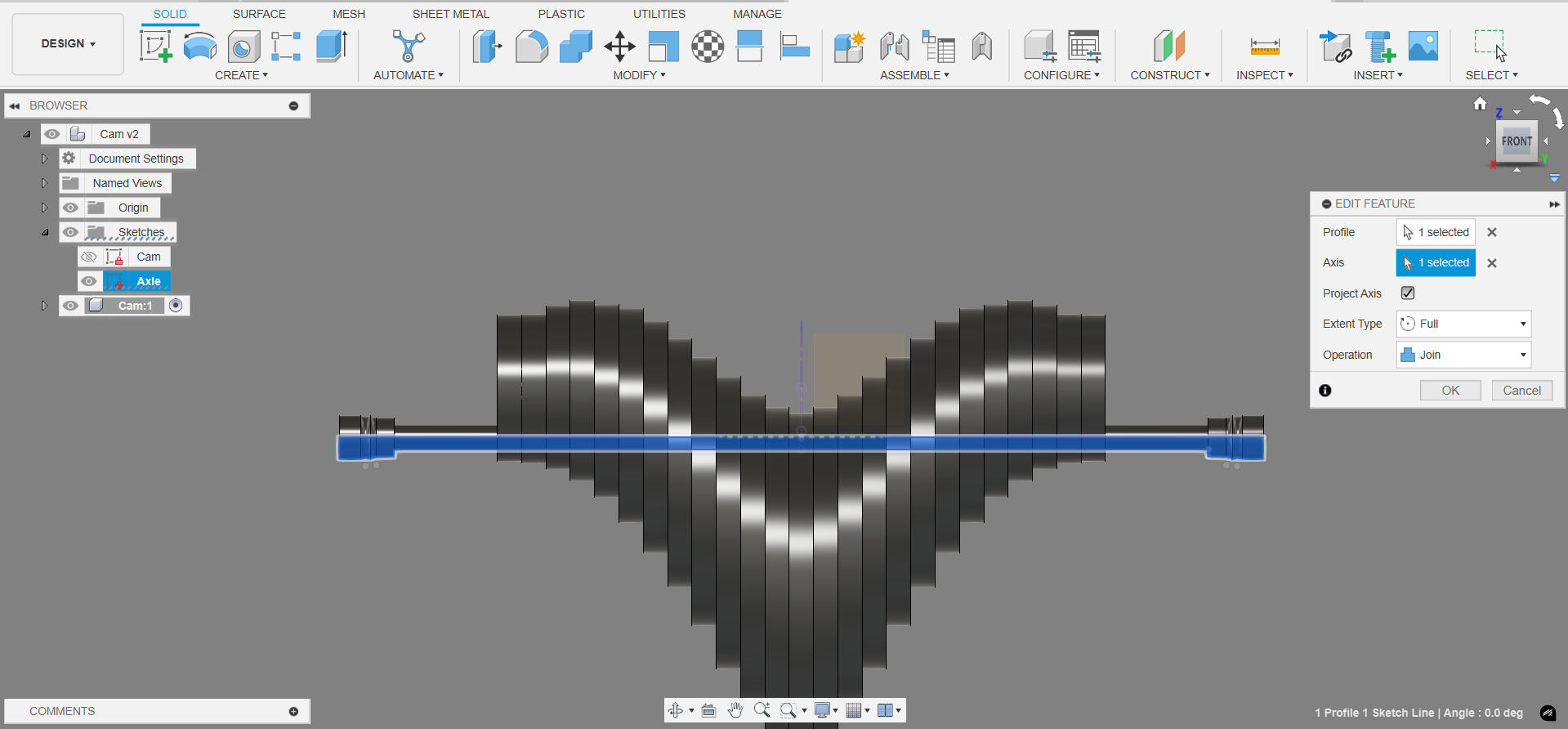
Task: Click the Construct plane icon
Action: click(x=1169, y=47)
